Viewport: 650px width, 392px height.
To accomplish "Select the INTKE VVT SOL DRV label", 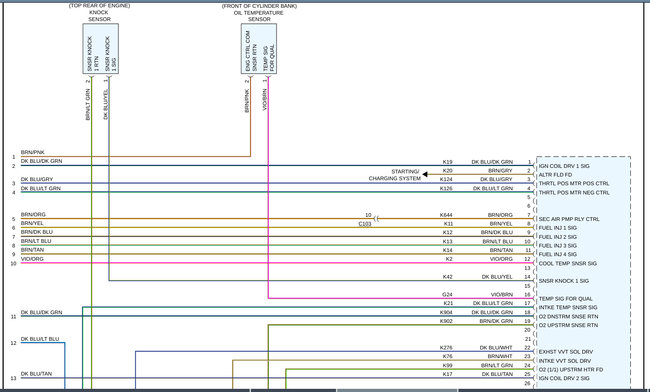I will 565,361.
